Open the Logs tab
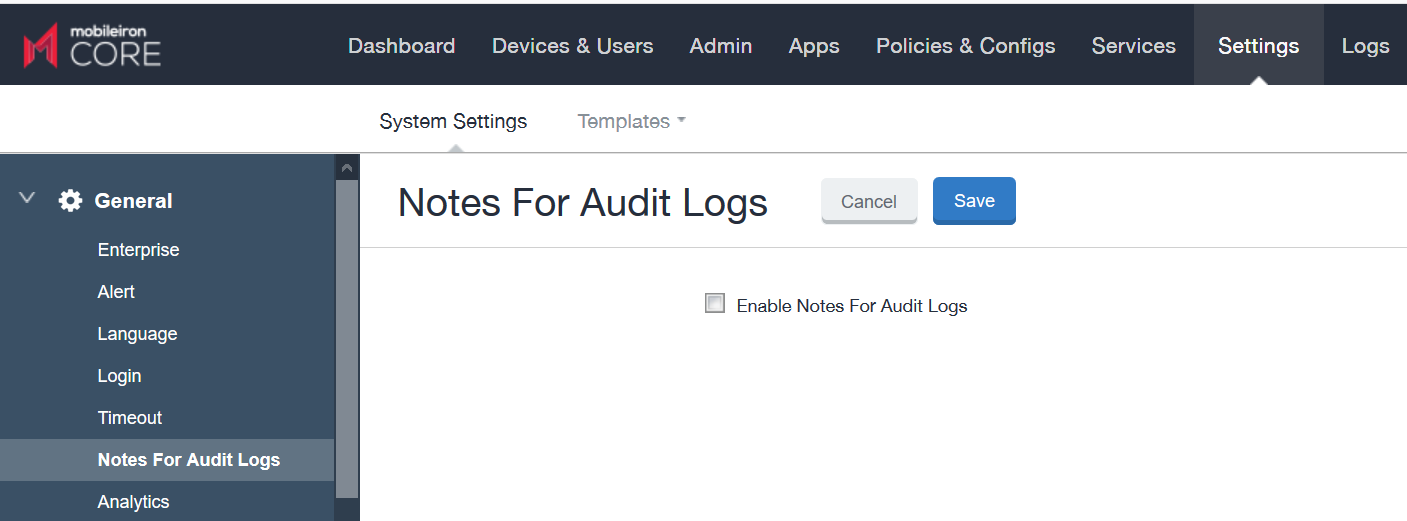Image resolution: width=1407 pixels, height=521 pixels. 1364,46
